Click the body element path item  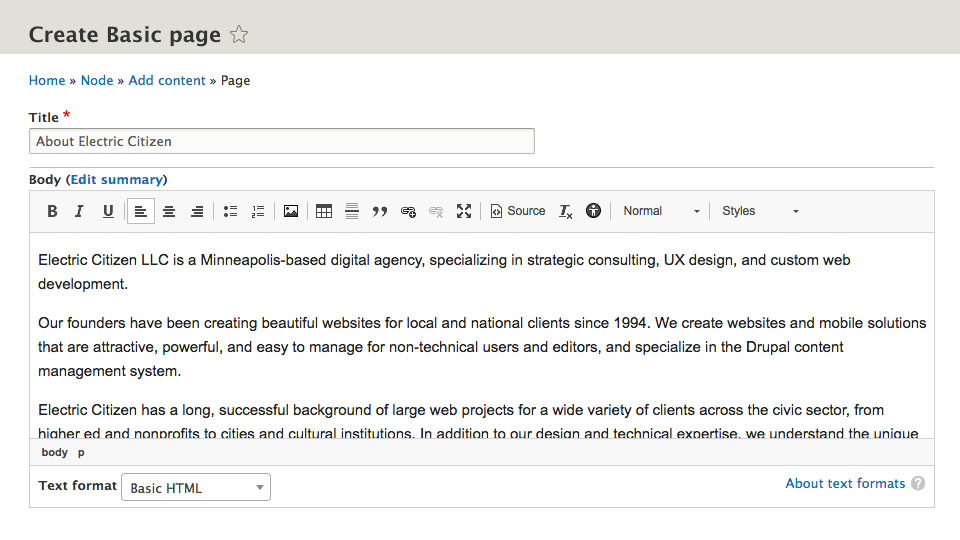[x=54, y=452]
